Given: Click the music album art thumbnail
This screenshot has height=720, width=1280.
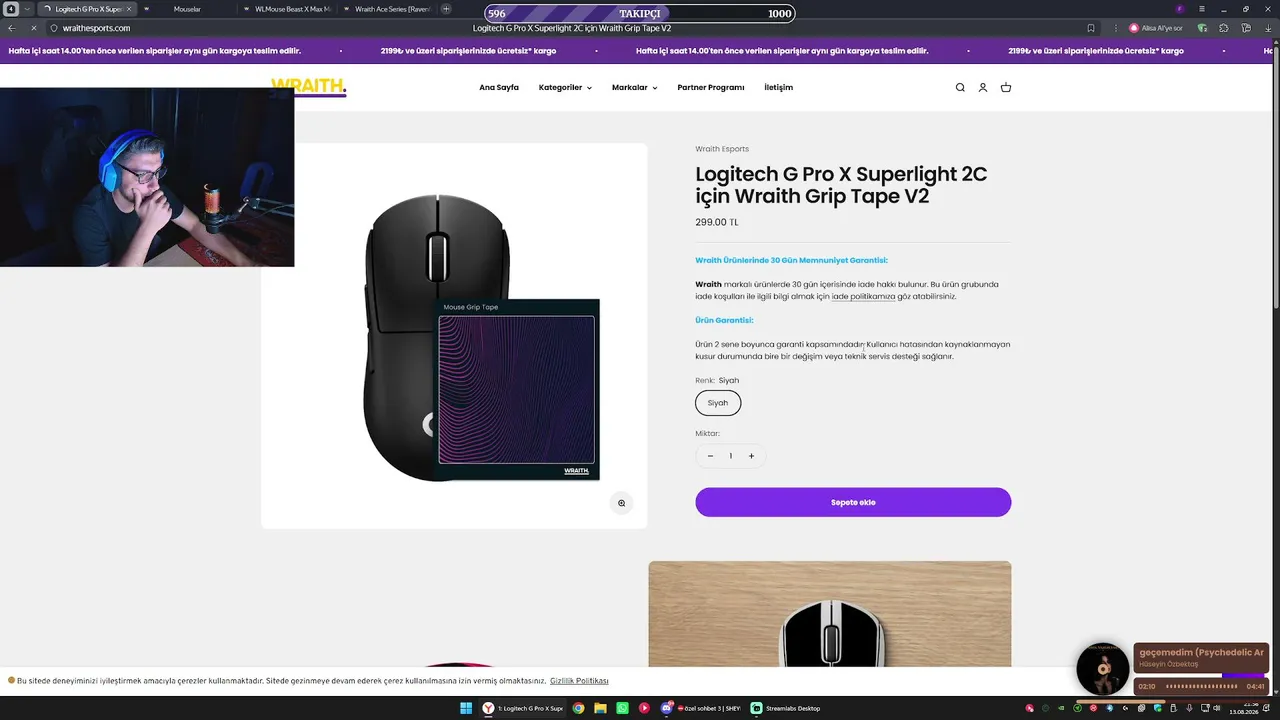Looking at the screenshot, I should 1103,669.
